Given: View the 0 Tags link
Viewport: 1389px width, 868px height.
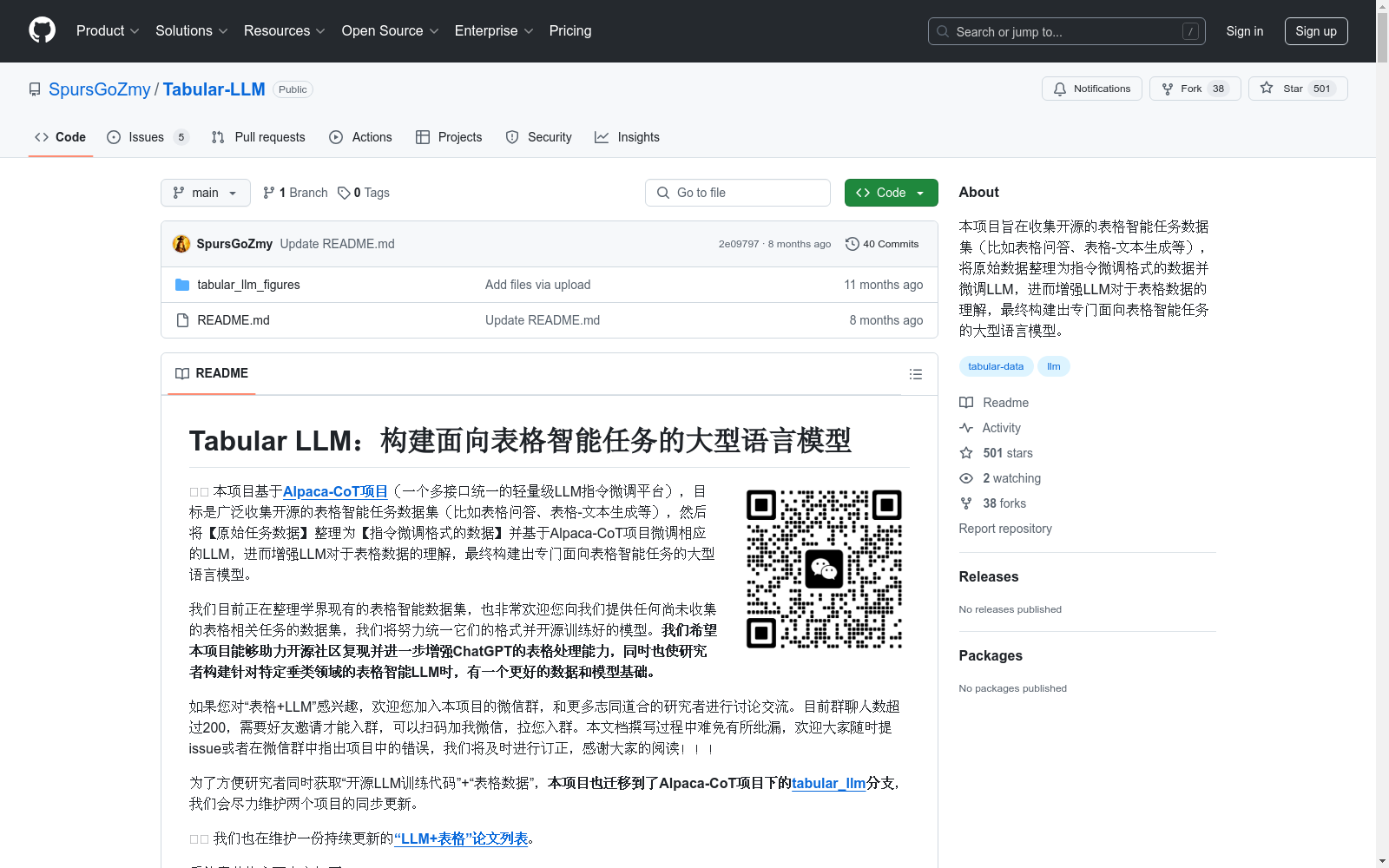Looking at the screenshot, I should click(364, 193).
